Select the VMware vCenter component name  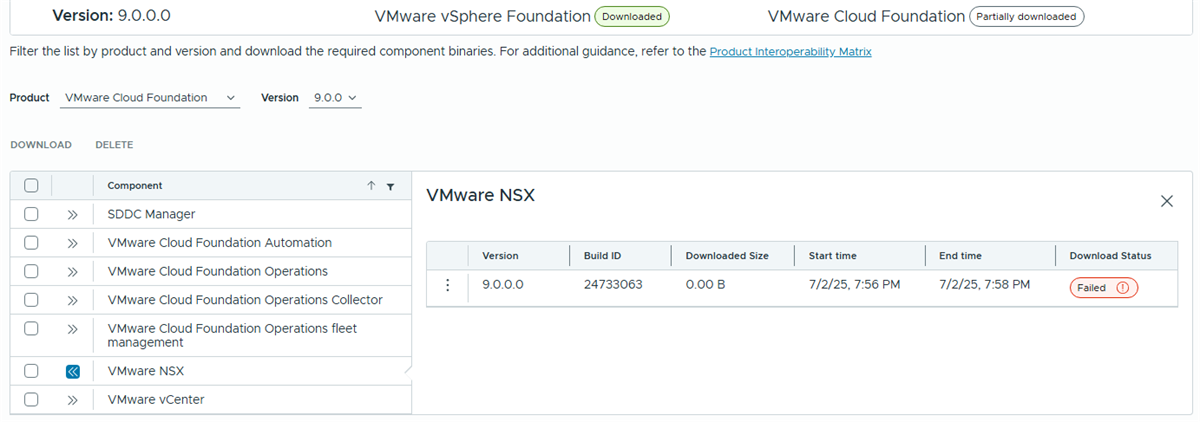click(155, 400)
